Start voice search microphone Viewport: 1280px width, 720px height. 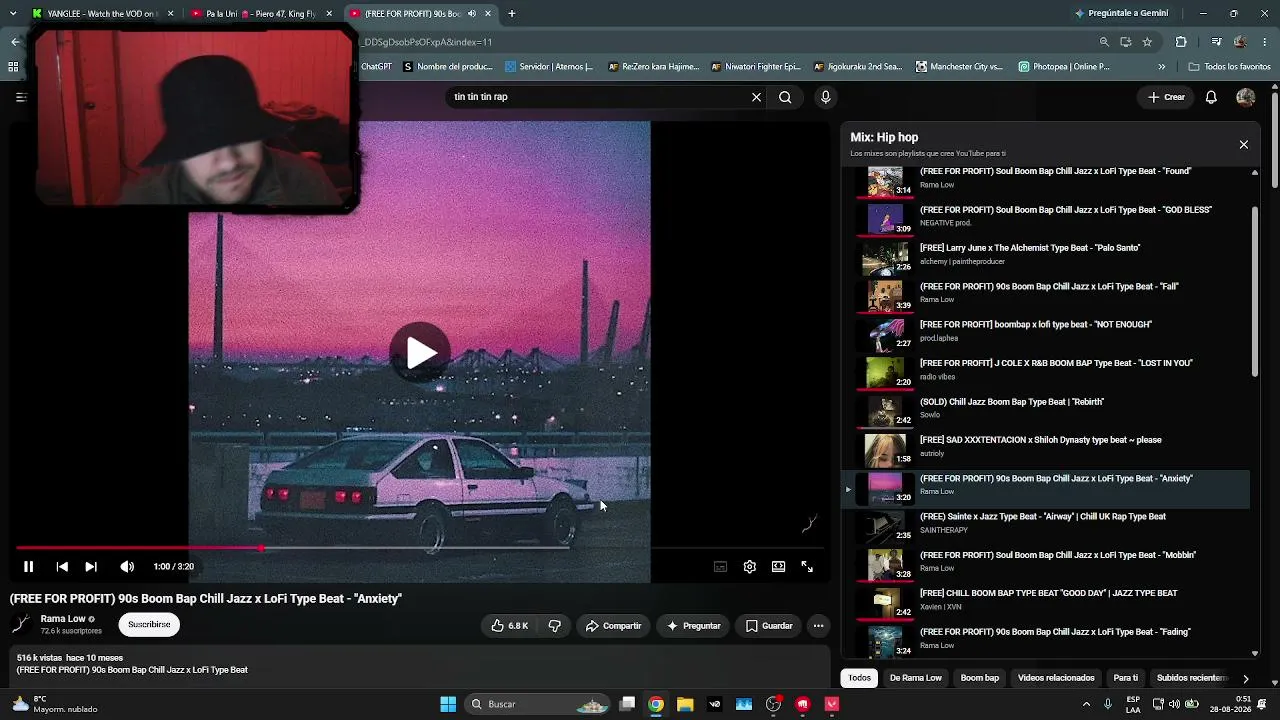[825, 97]
